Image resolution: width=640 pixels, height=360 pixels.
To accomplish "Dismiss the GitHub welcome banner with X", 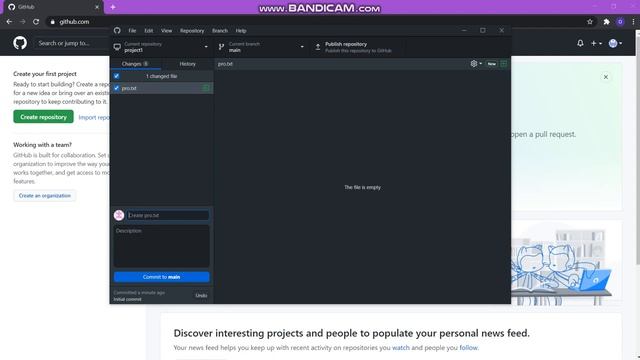I will (606, 77).
